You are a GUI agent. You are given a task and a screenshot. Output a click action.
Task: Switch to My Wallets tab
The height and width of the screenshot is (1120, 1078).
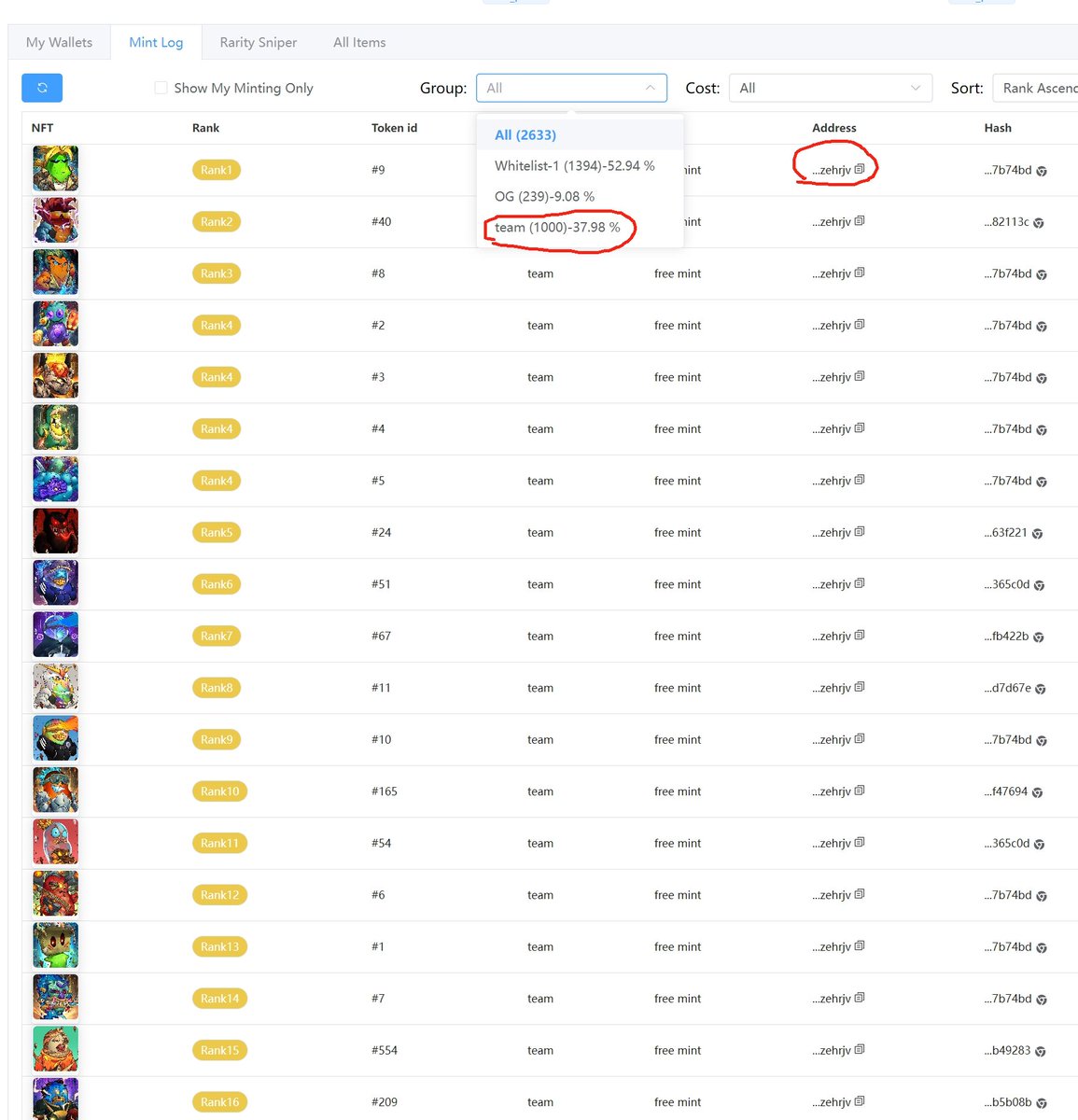coord(60,42)
